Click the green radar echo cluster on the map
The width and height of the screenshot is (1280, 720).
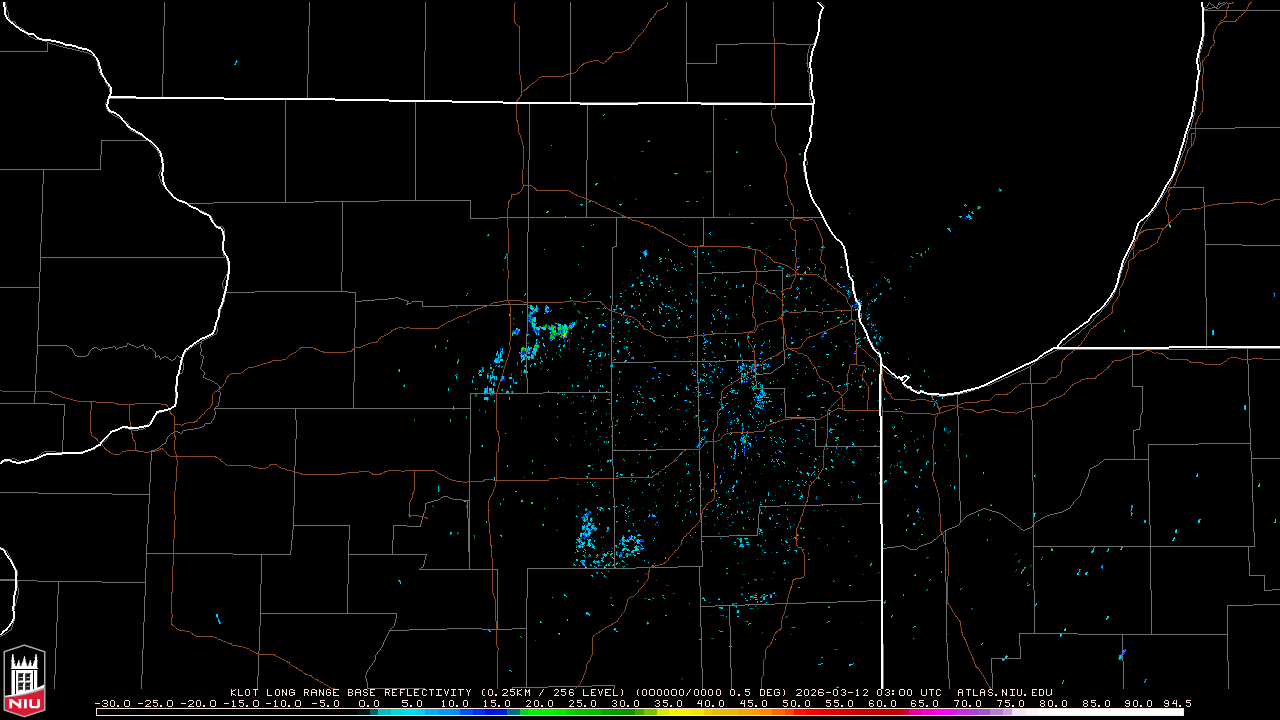click(555, 330)
